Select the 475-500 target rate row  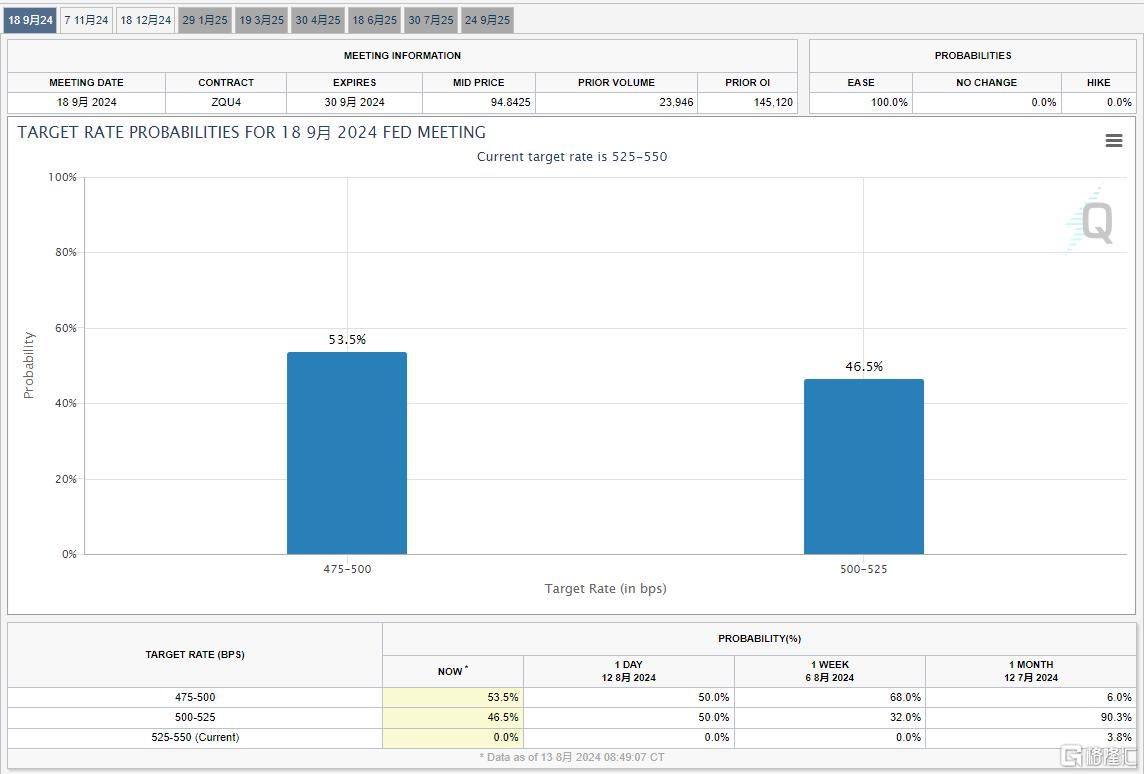click(195, 697)
